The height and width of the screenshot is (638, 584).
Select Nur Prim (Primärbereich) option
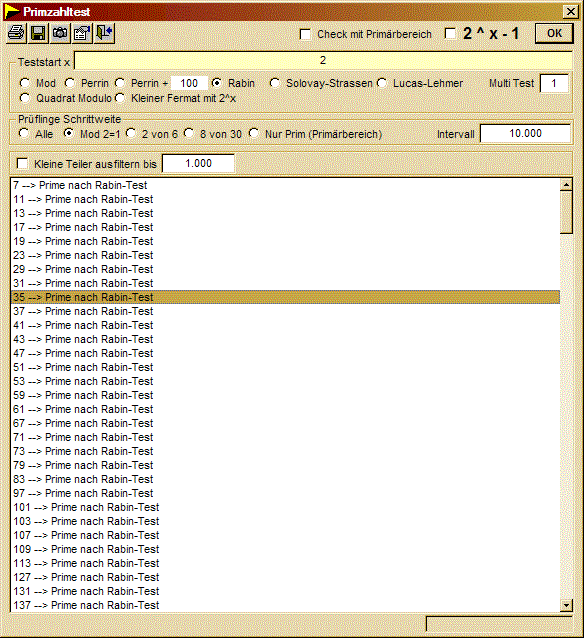click(254, 133)
